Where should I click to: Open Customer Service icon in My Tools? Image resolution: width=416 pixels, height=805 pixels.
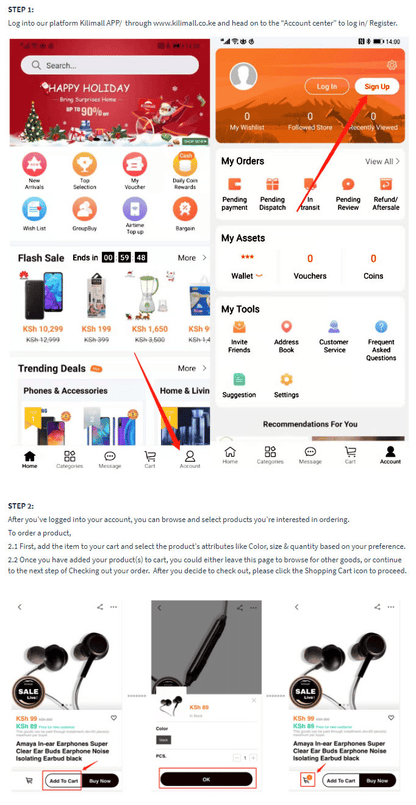334,327
